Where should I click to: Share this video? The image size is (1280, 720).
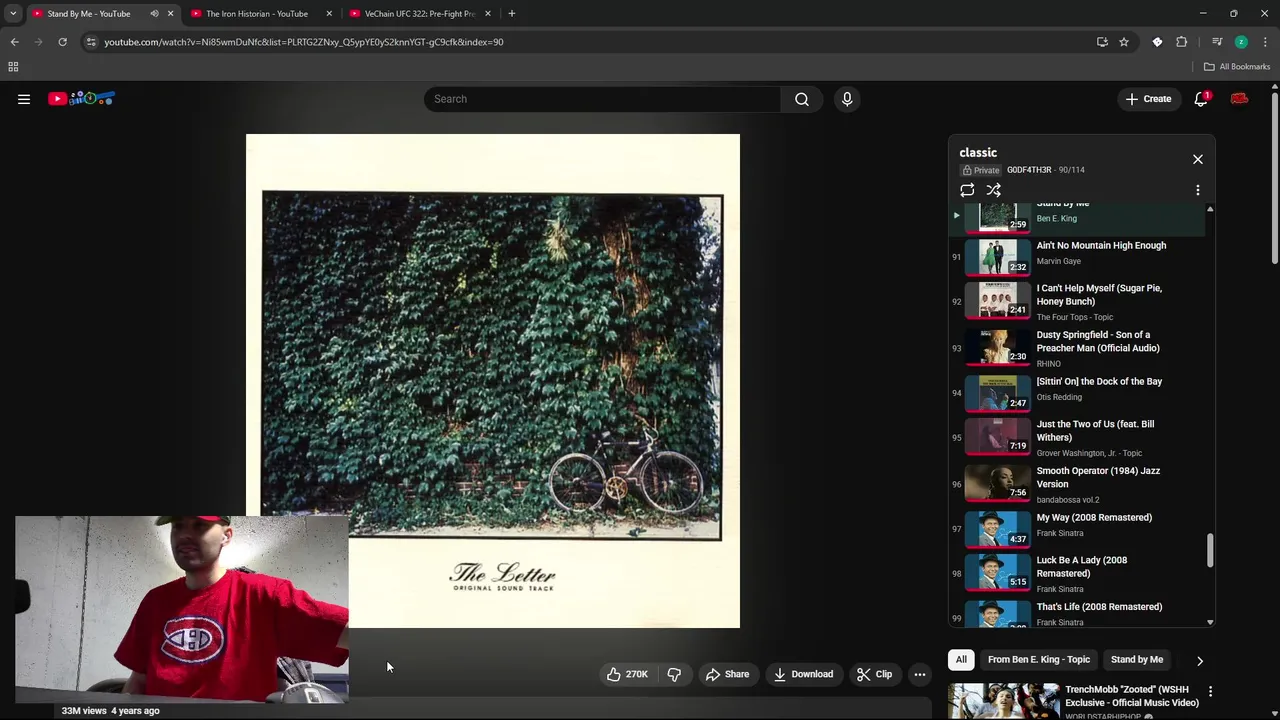pyautogui.click(x=727, y=674)
